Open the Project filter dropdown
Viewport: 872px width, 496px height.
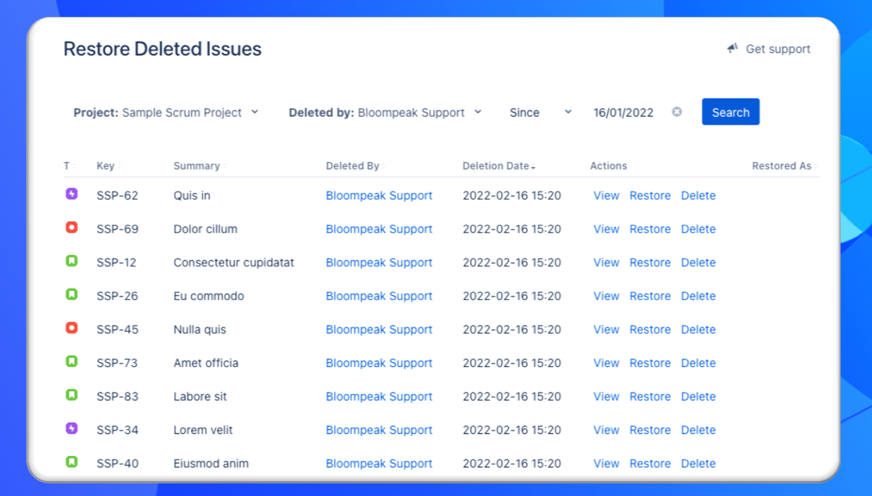coord(166,113)
